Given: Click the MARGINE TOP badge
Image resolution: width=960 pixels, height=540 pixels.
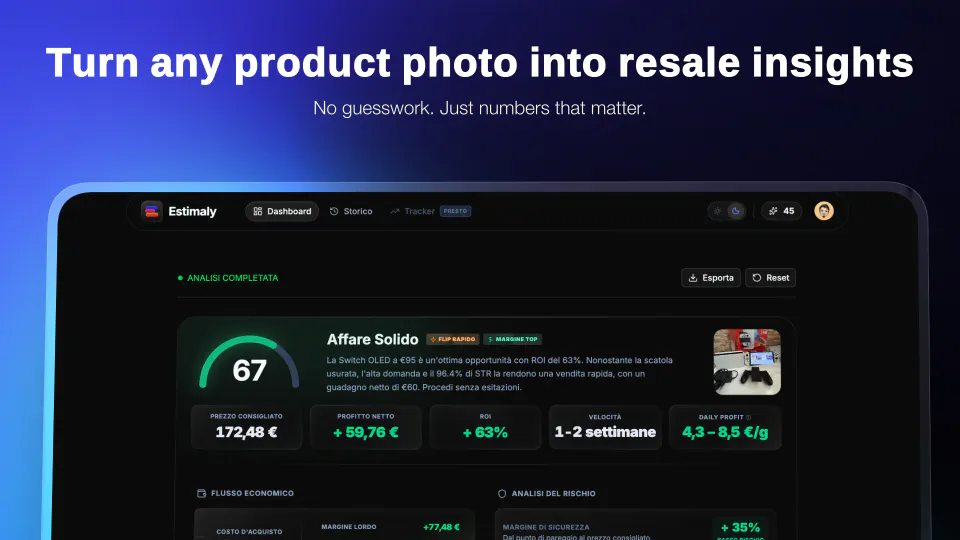Looking at the screenshot, I should coord(512,339).
